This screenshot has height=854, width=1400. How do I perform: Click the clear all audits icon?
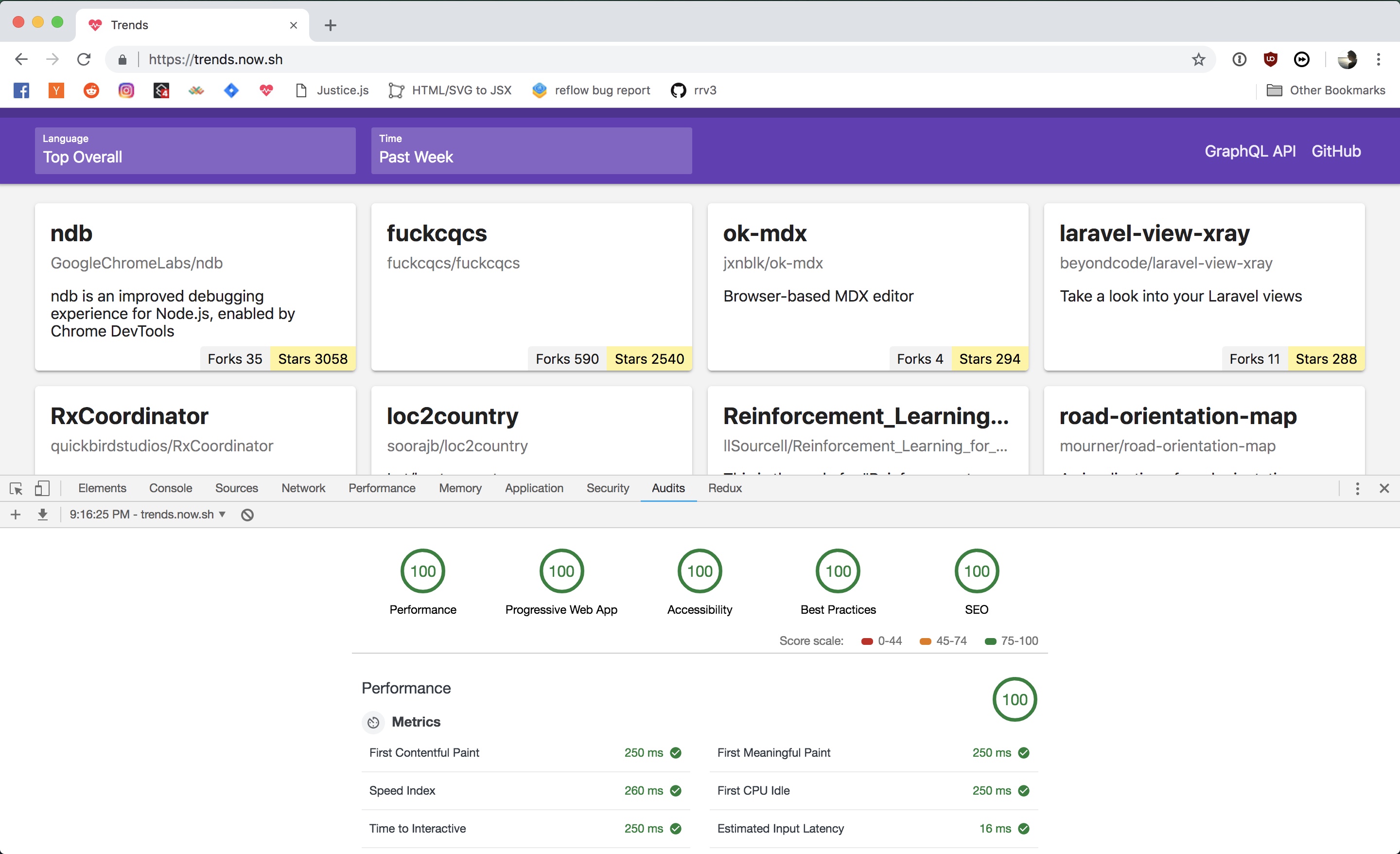click(247, 515)
